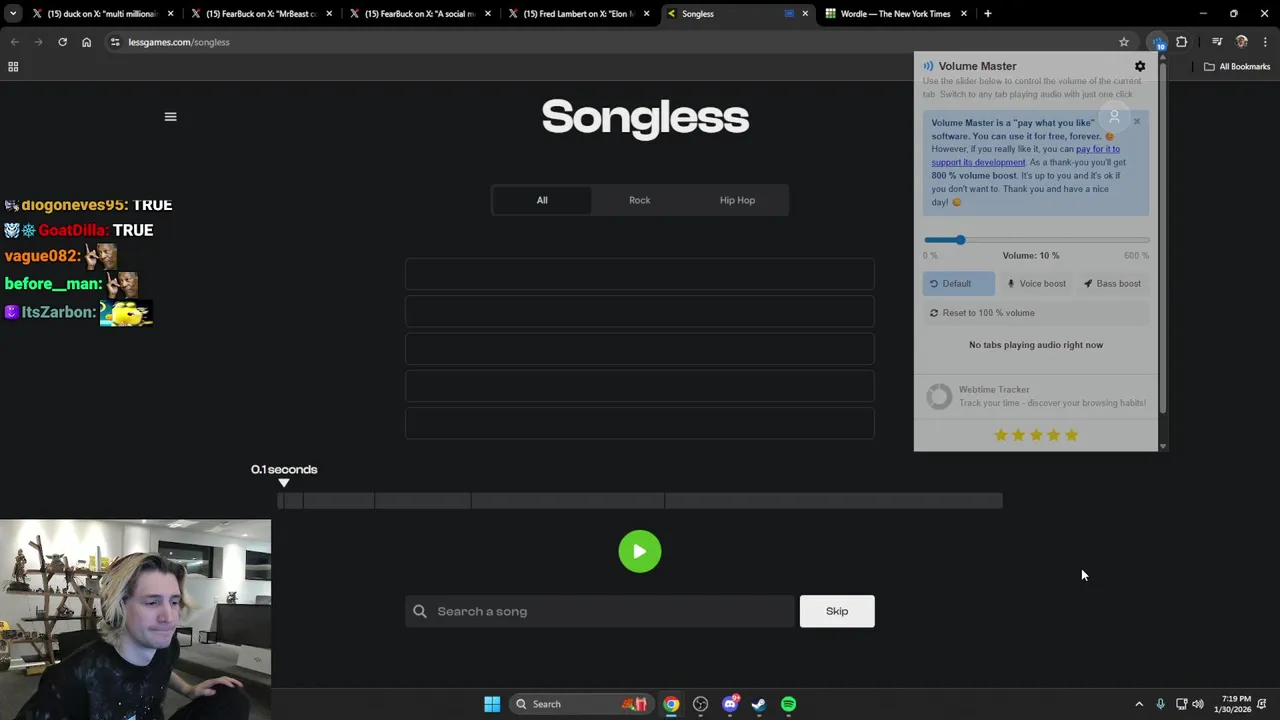Click the Windows taskbar Search box
Screen dimensions: 1280x720
coord(580,704)
